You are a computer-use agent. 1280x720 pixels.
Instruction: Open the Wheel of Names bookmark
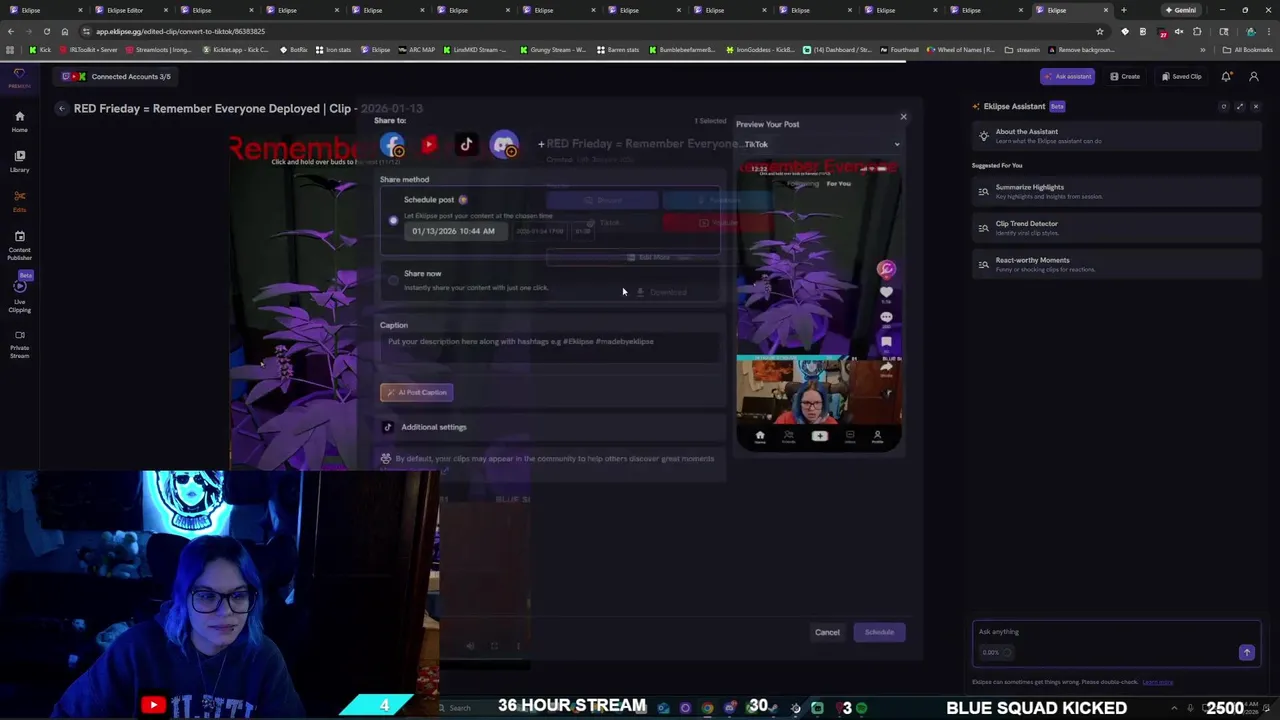click(x=961, y=49)
